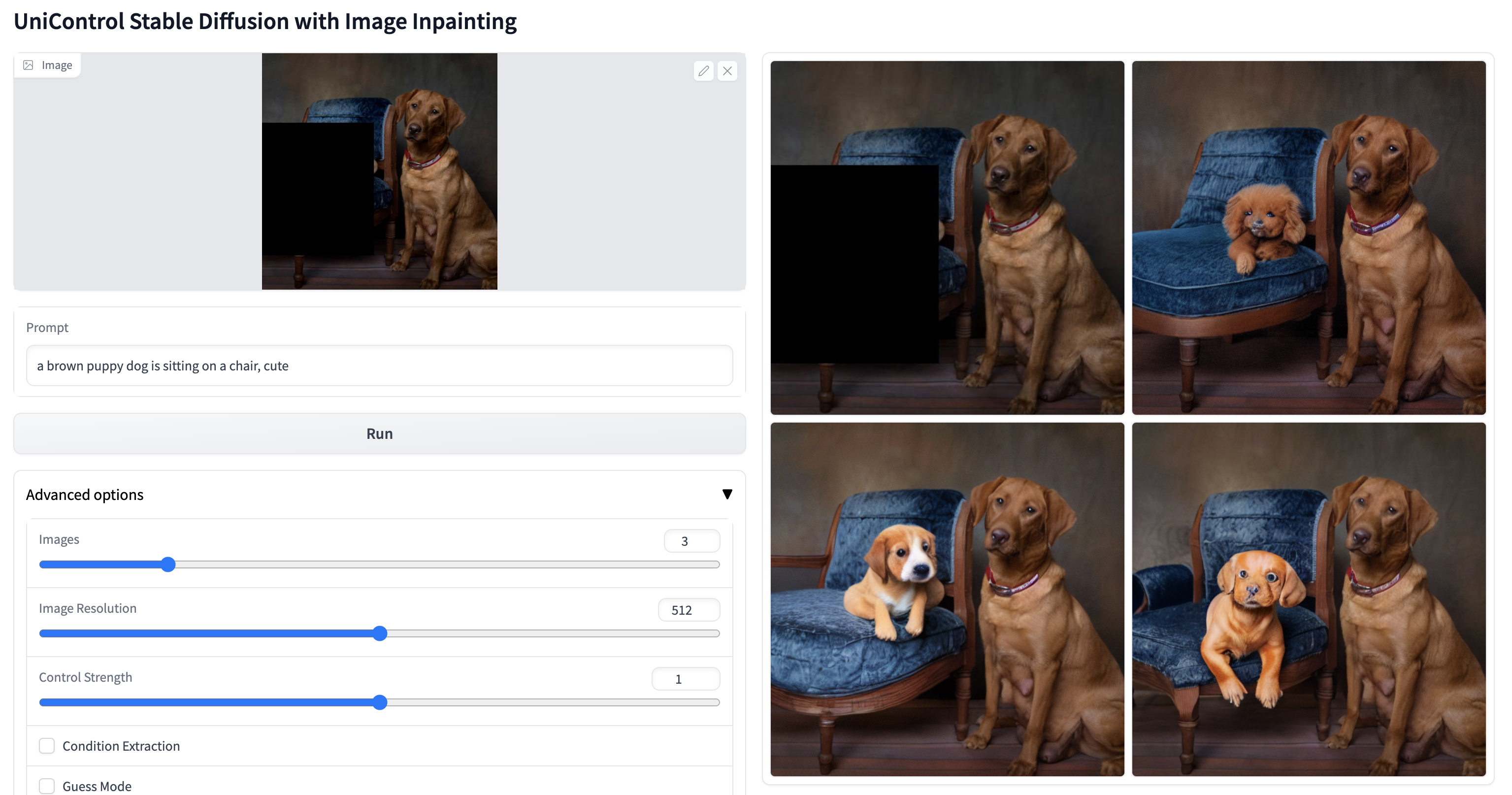
Task: Click the Images slider handle
Action: [x=168, y=564]
